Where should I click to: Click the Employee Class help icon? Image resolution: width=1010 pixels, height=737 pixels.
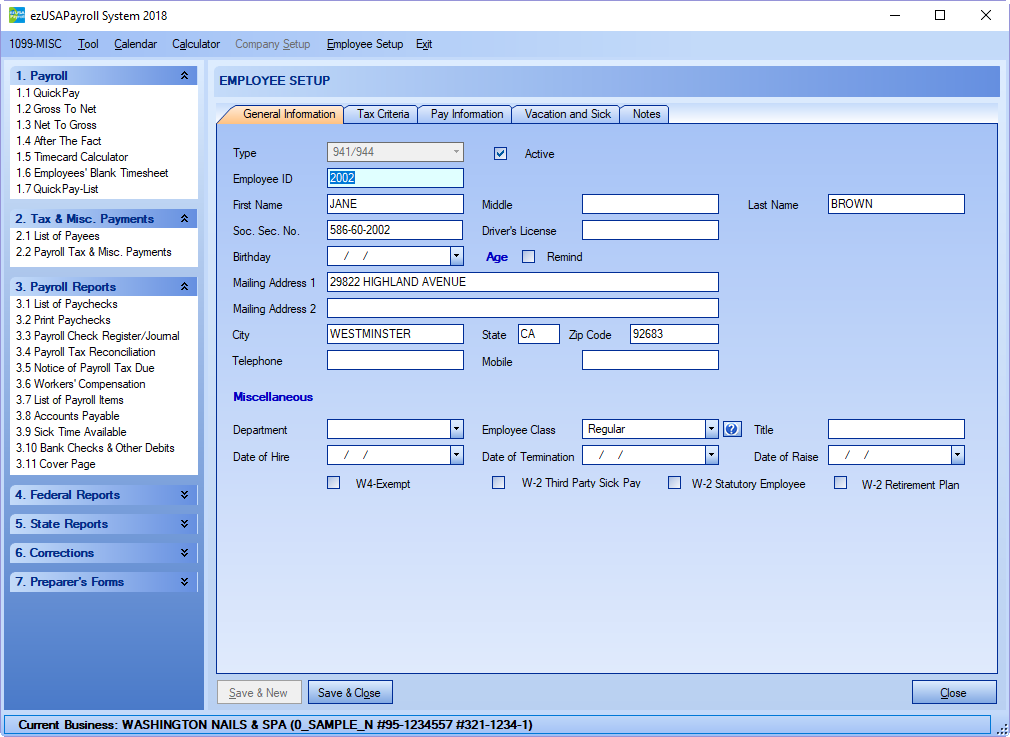click(732, 429)
